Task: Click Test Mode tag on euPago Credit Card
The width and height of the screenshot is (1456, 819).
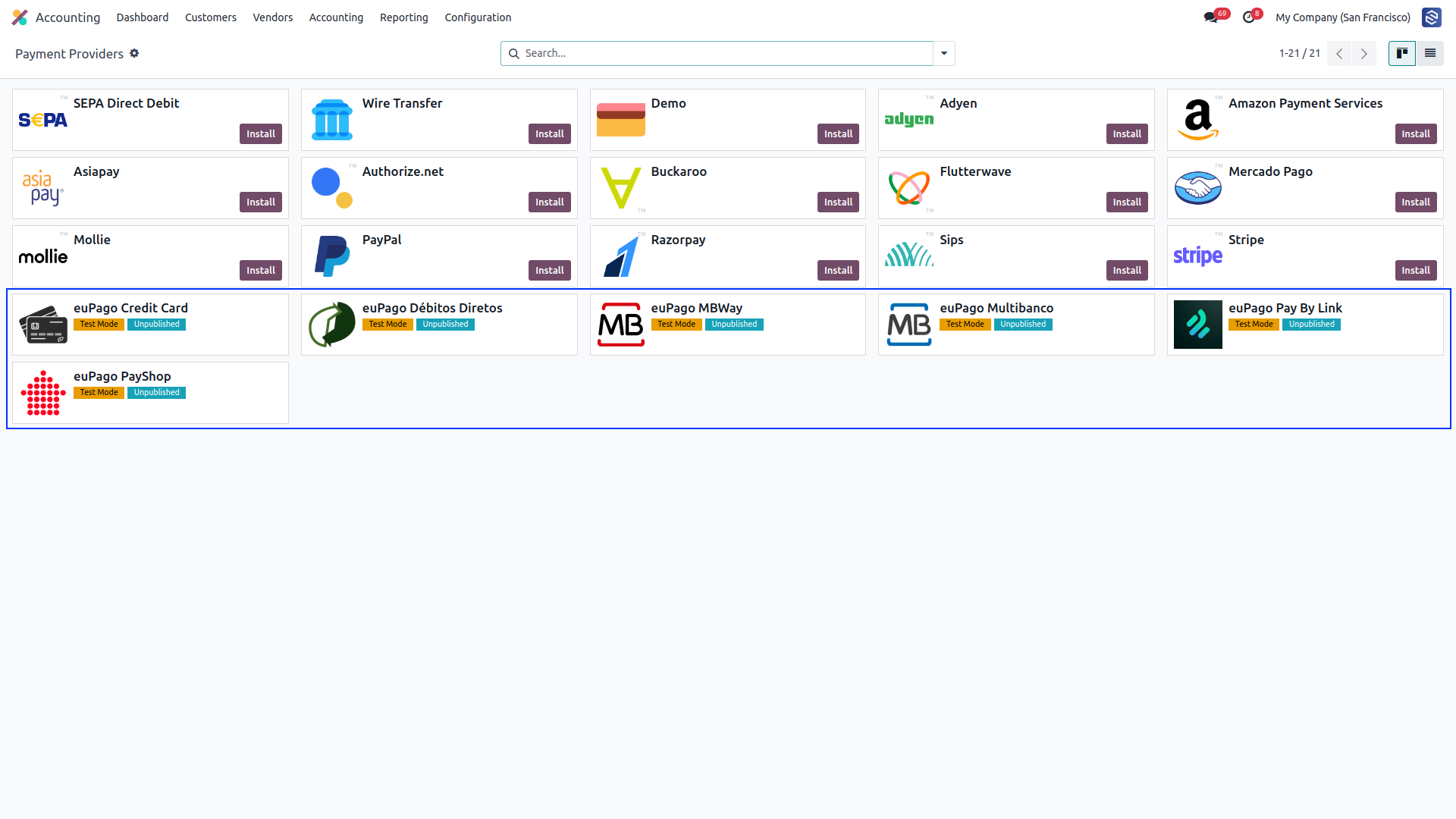Action: (x=99, y=325)
